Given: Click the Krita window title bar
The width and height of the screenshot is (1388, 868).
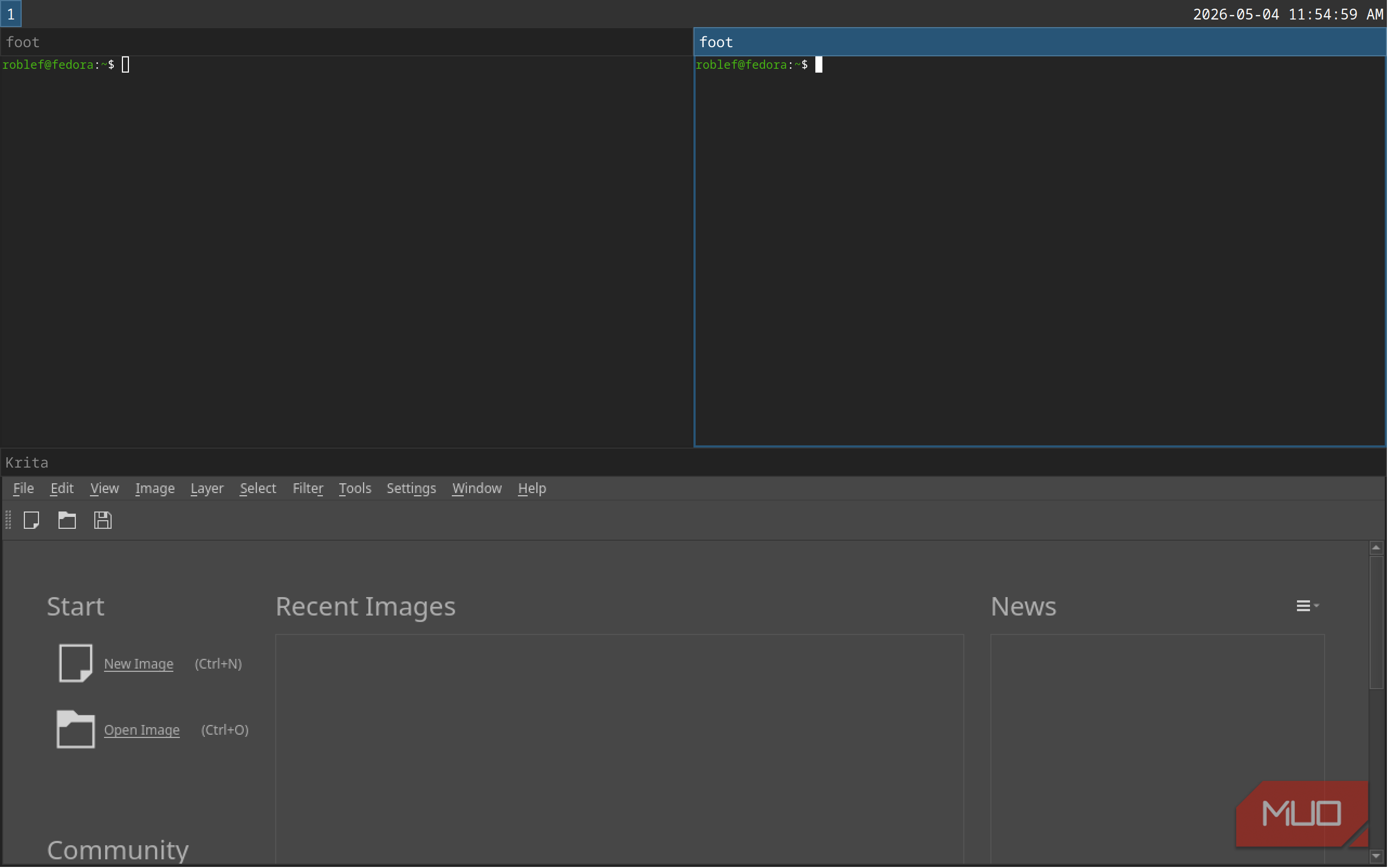Looking at the screenshot, I should [x=693, y=463].
